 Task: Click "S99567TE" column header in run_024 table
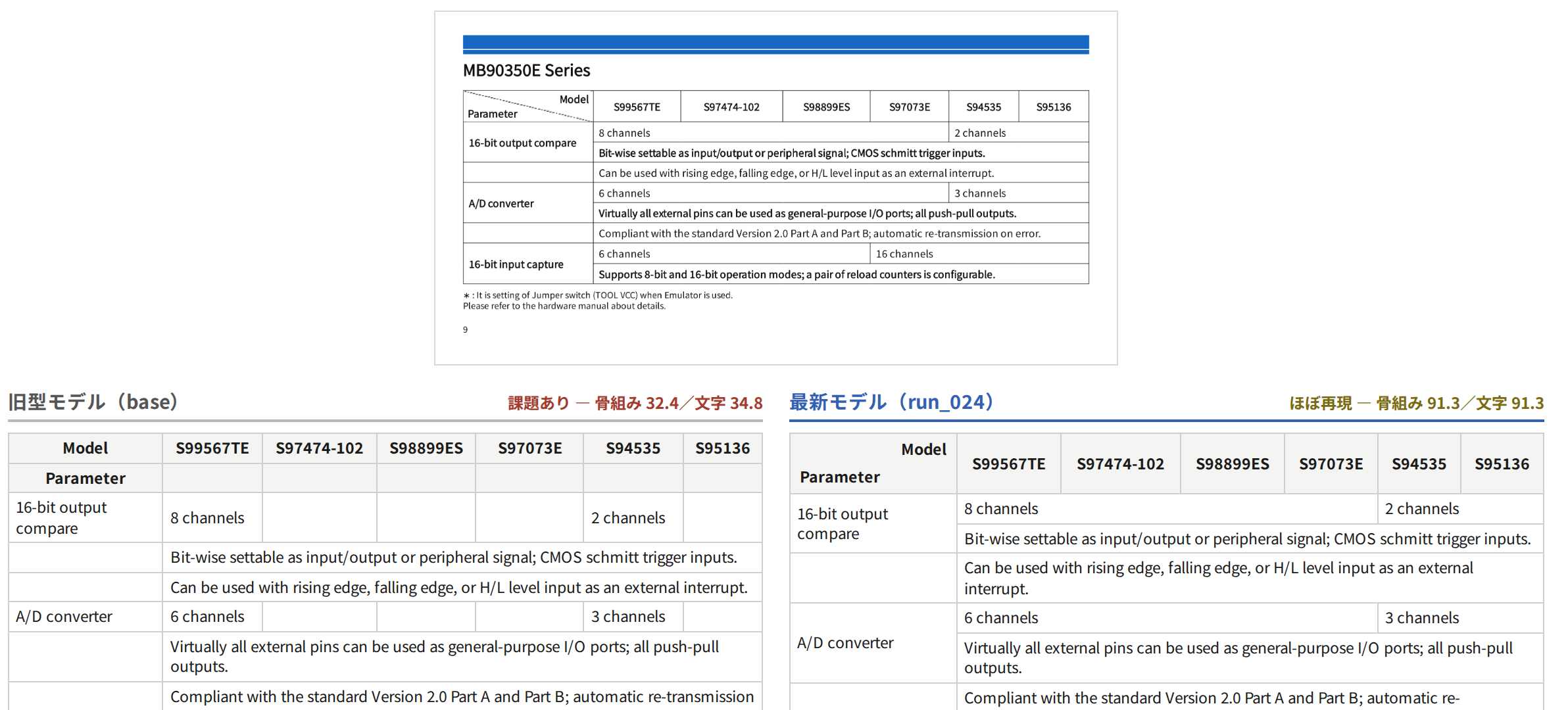[1009, 464]
